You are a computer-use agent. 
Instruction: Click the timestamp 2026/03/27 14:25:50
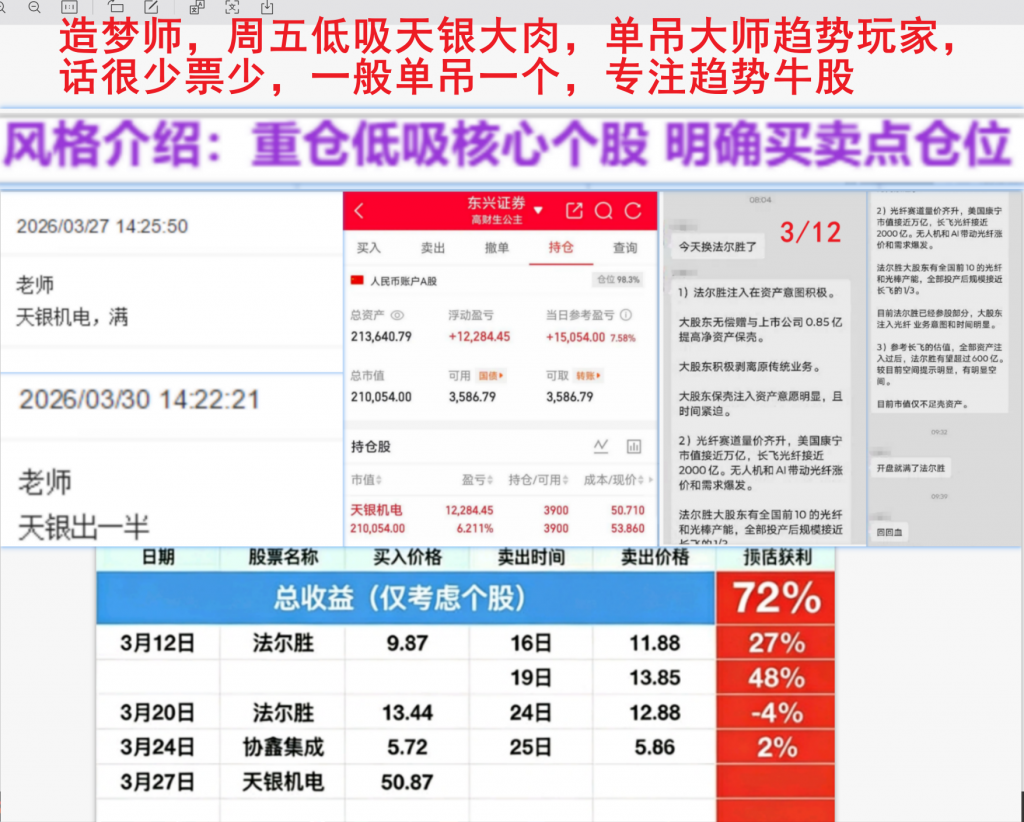tap(102, 227)
